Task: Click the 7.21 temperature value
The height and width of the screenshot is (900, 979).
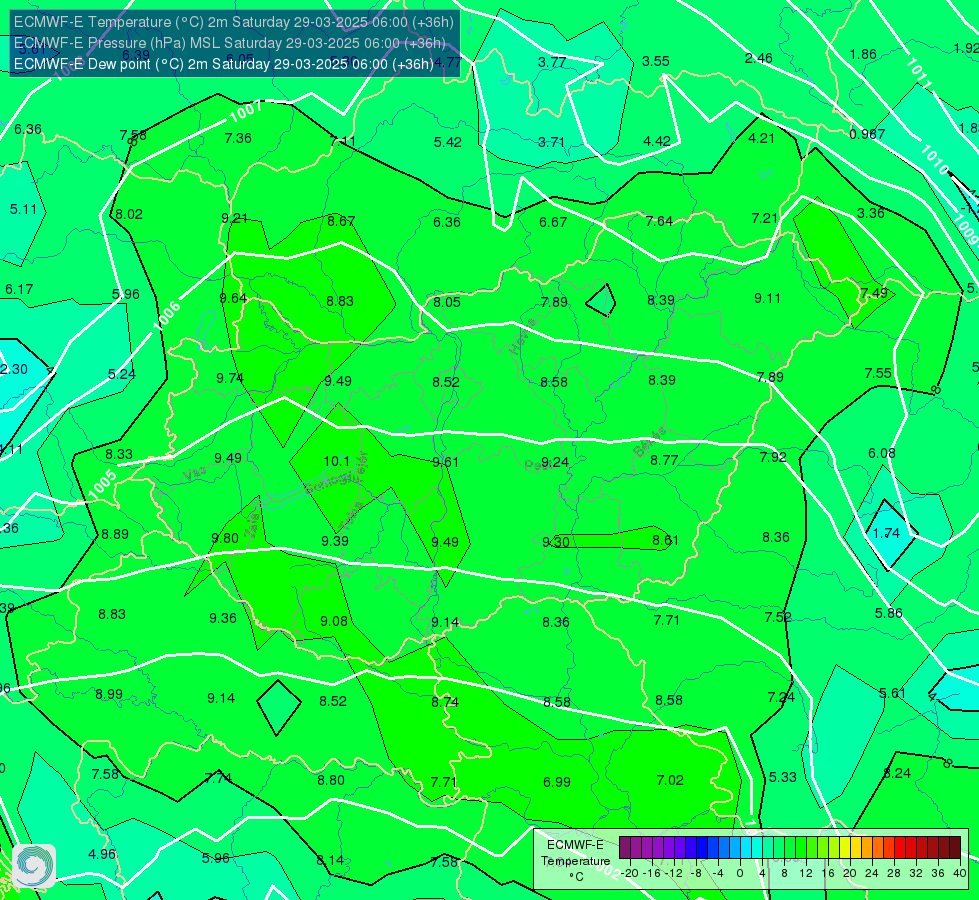Action: click(765, 218)
